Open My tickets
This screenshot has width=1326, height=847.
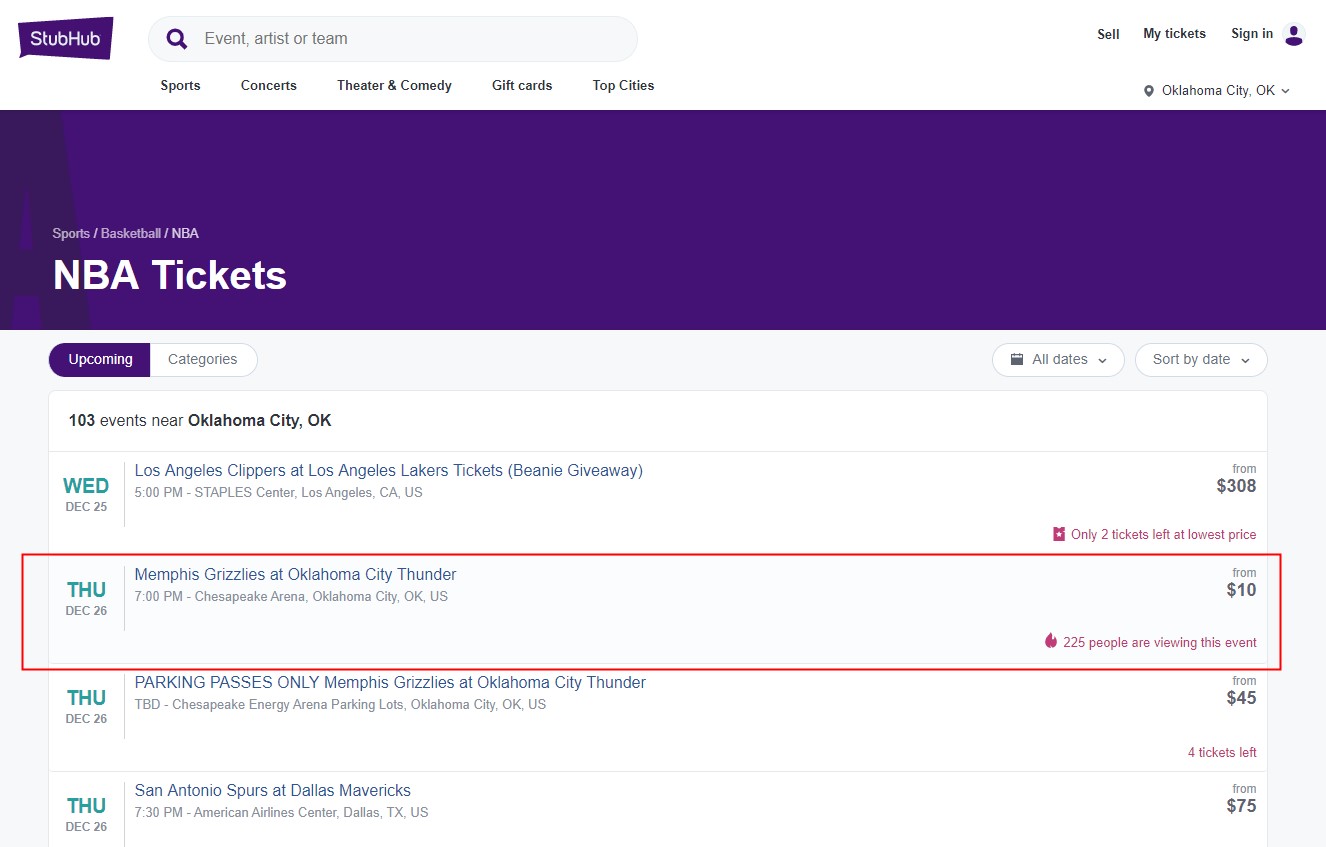coord(1175,34)
